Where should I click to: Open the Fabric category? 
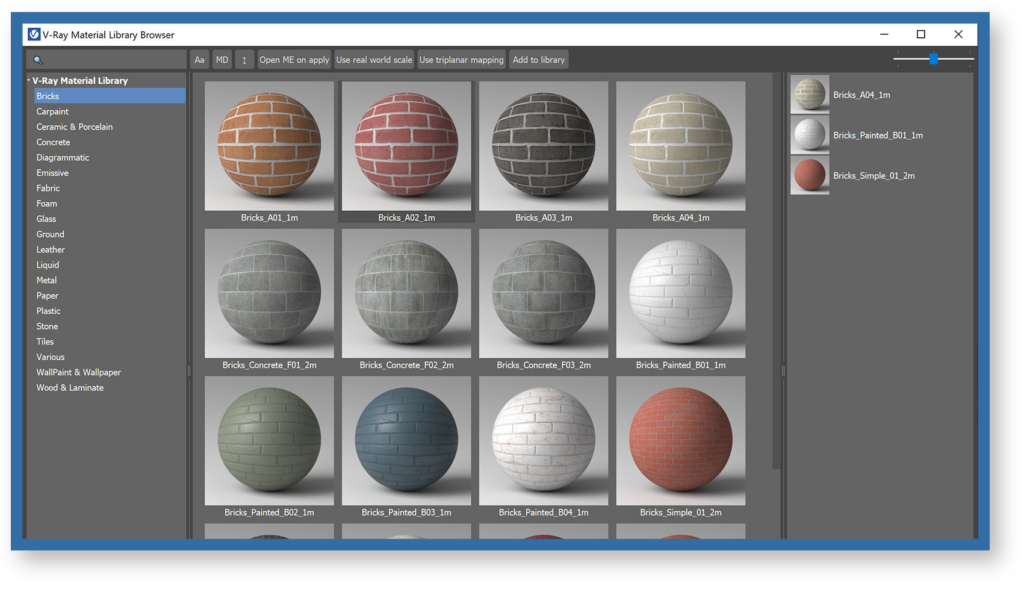(x=48, y=188)
